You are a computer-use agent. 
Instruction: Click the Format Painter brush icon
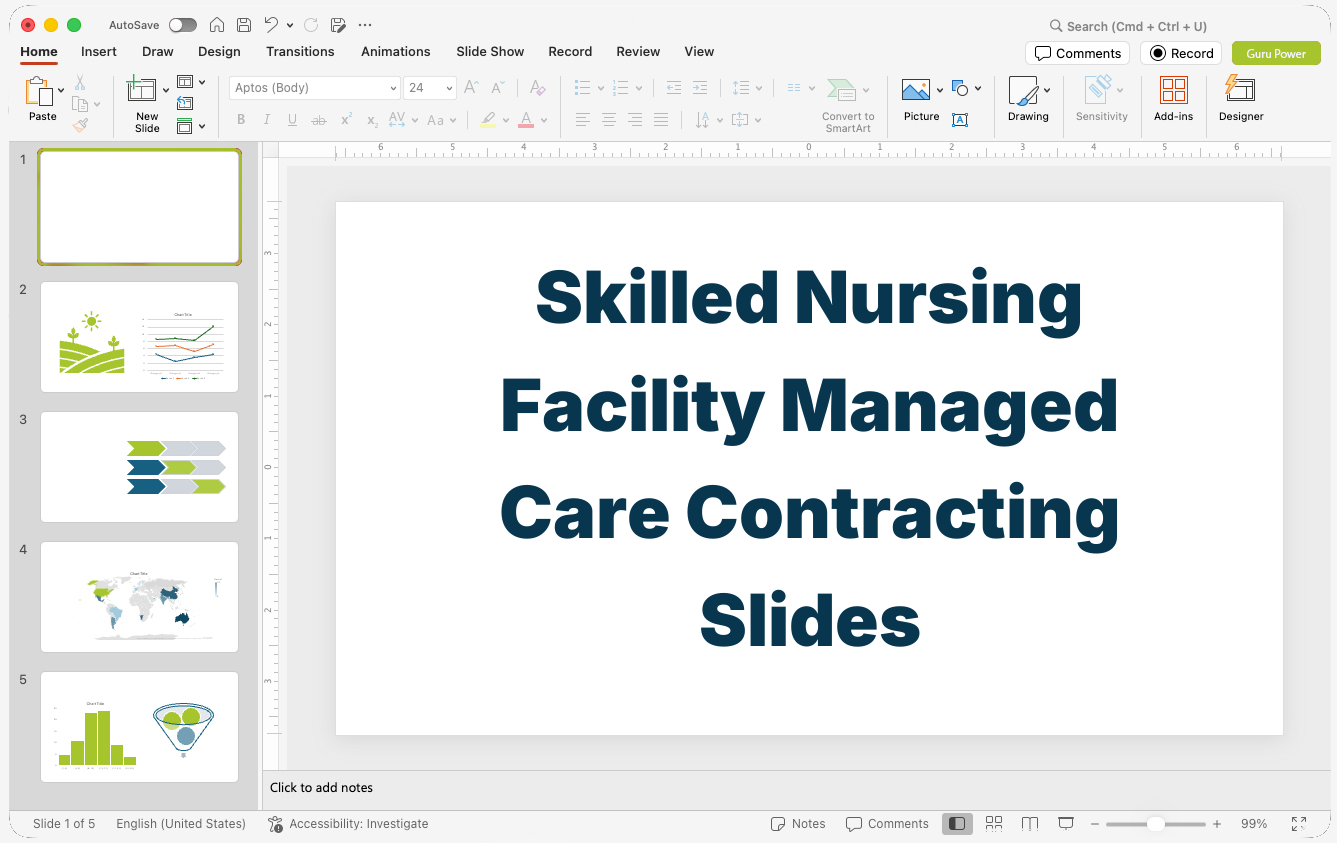tap(80, 125)
